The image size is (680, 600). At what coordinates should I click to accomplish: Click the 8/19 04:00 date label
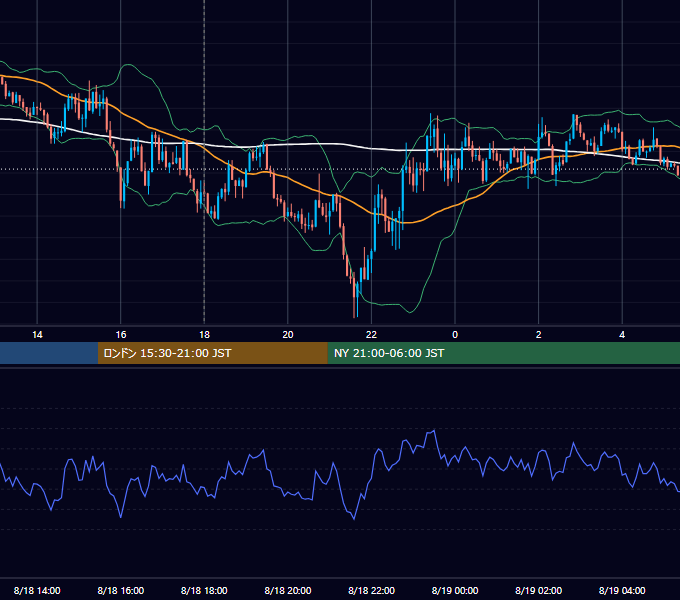click(x=622, y=590)
